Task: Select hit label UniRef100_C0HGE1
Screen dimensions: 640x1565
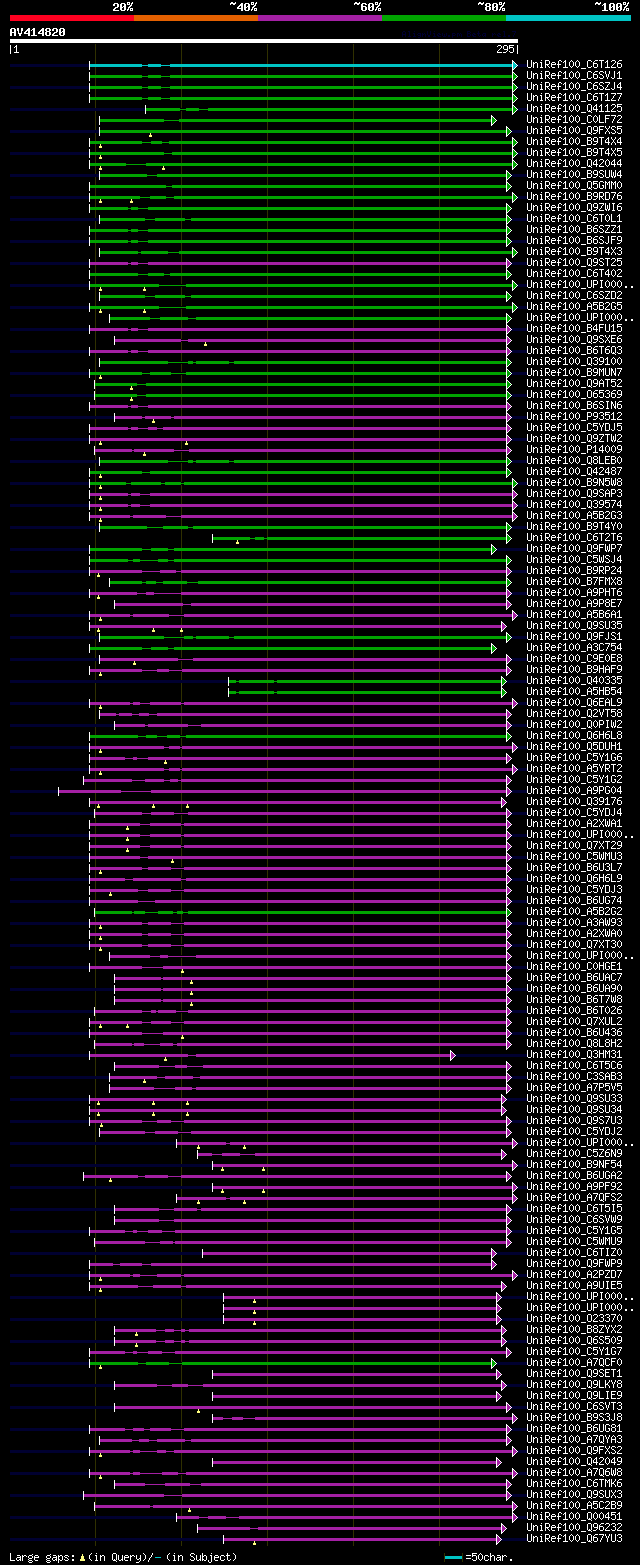Action: pos(574,966)
